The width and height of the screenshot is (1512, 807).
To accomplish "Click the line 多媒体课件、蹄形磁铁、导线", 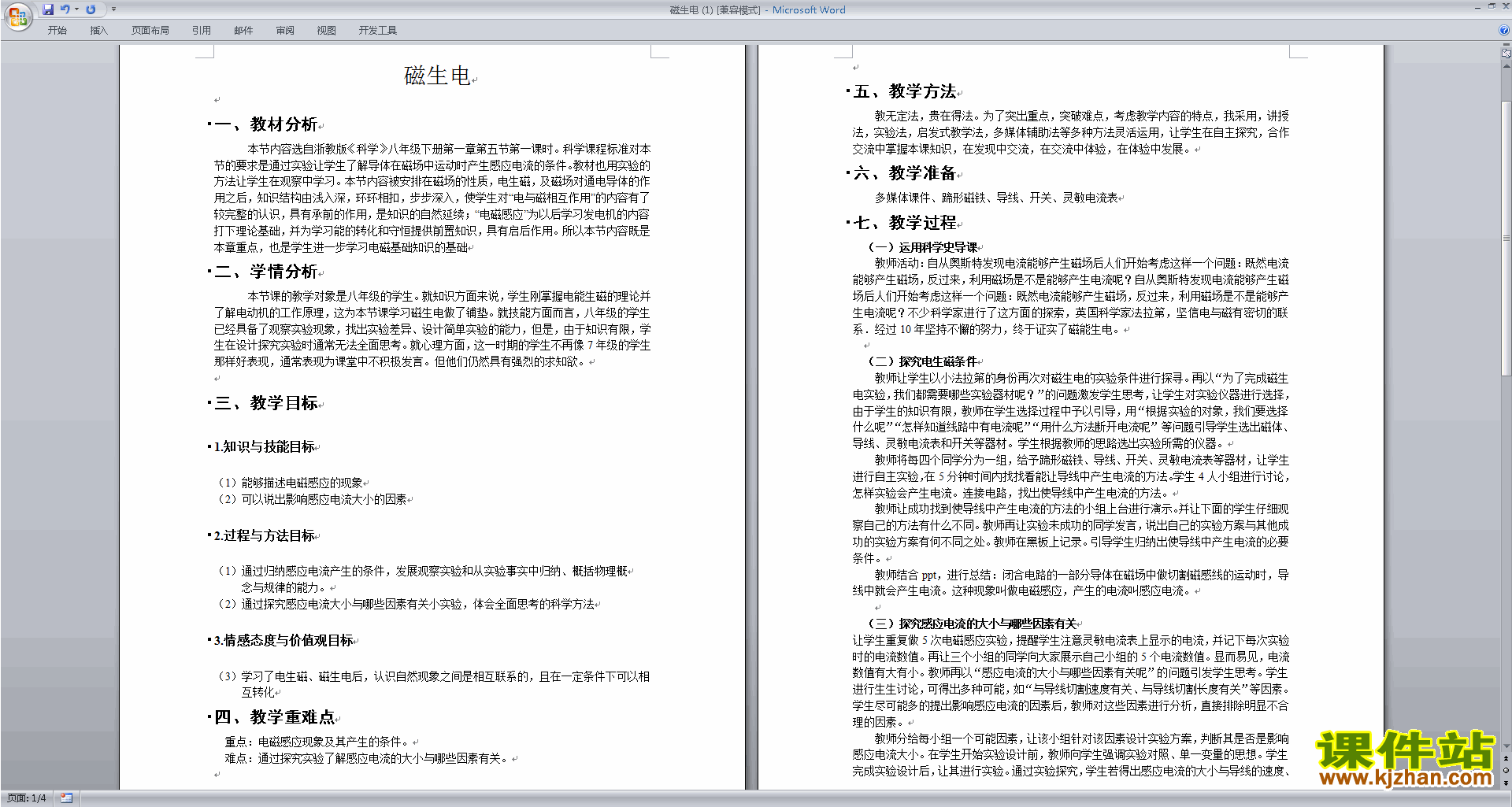I will coord(996,198).
